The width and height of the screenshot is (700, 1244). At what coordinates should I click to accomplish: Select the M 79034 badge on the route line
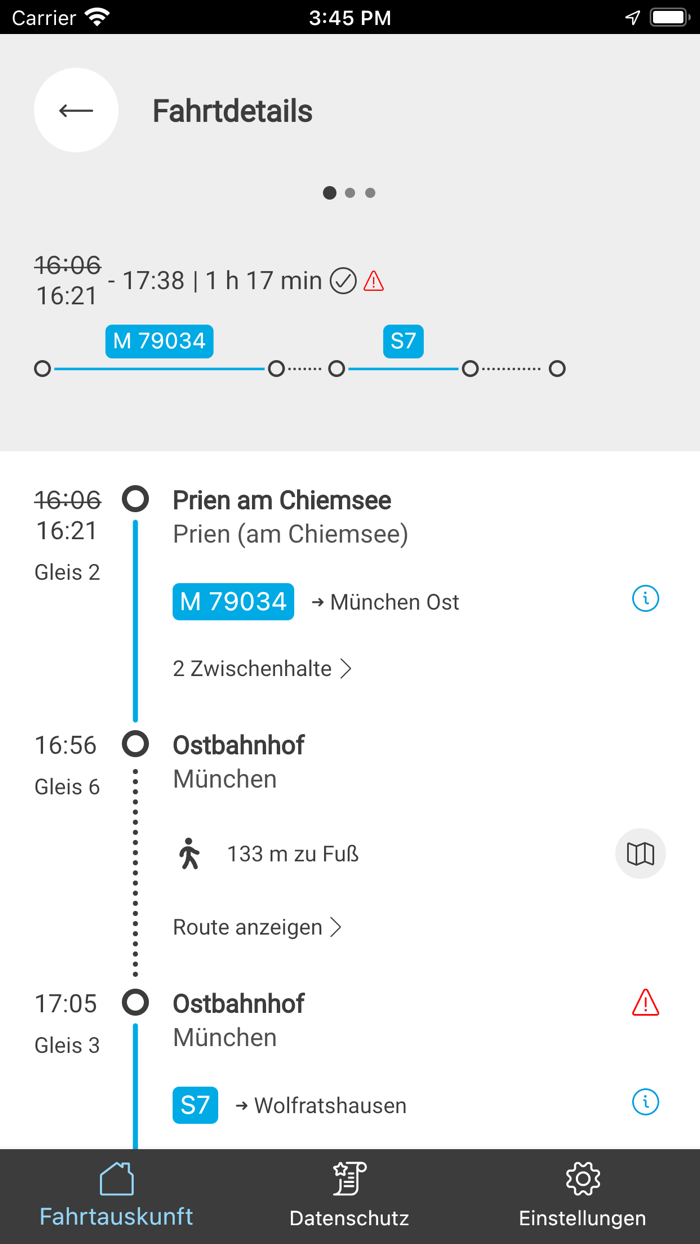point(159,341)
